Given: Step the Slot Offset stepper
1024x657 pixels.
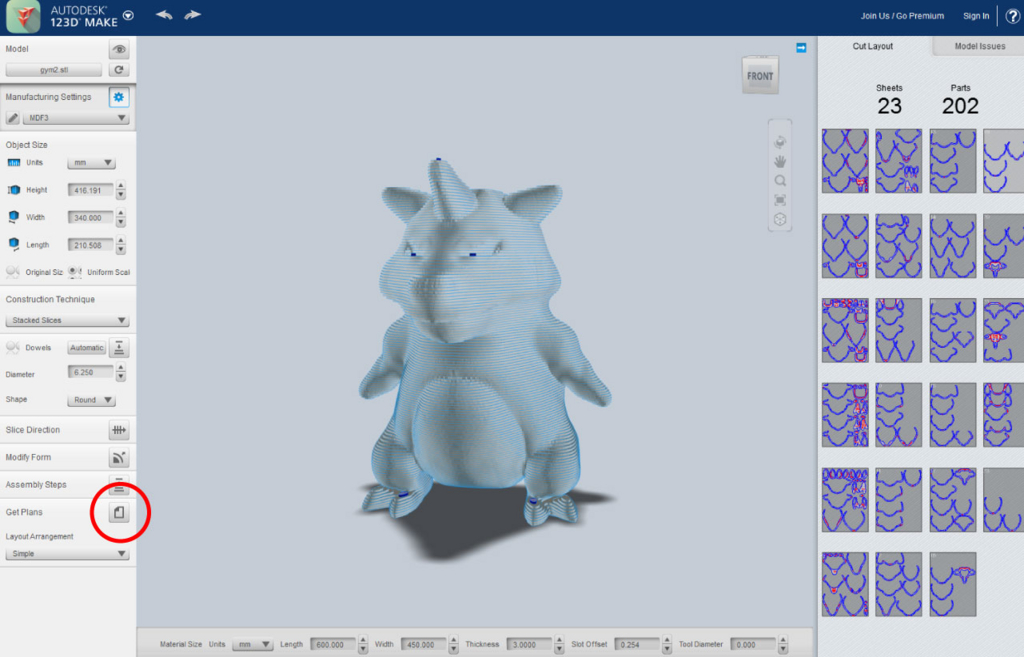Looking at the screenshot, I should (x=667, y=645).
